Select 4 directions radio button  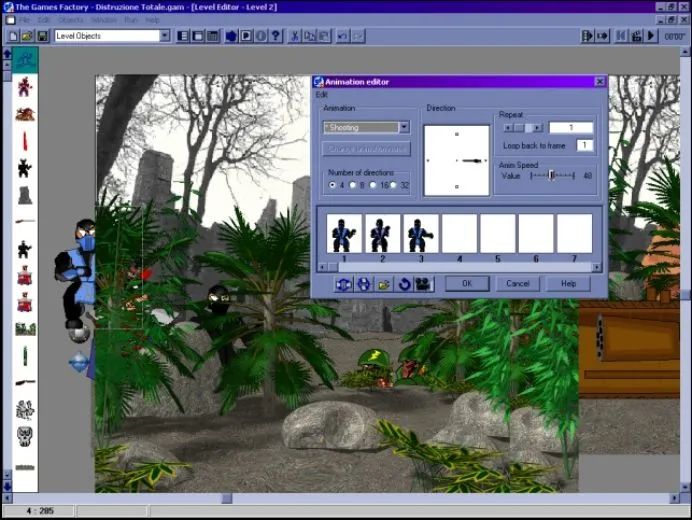pyautogui.click(x=332, y=185)
